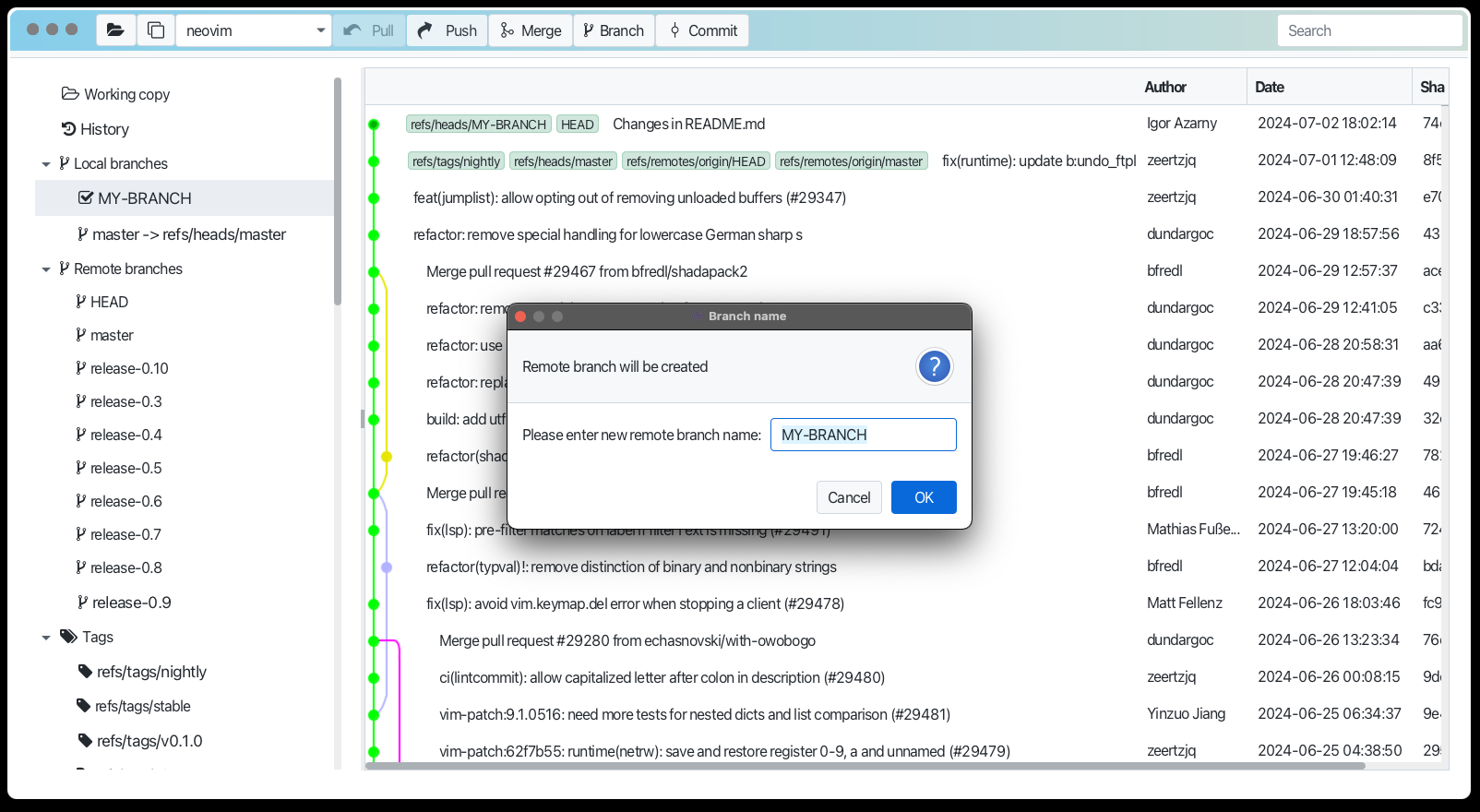
Task: Click author Matt Fellenz
Action: 1185,603
